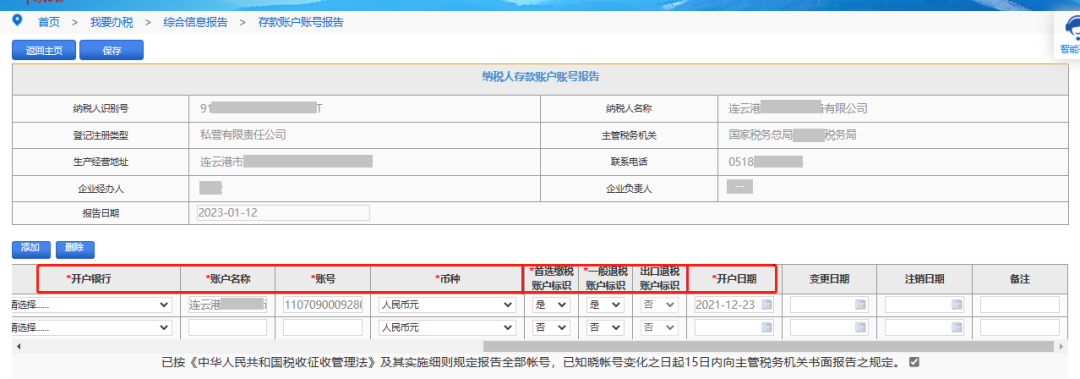
Task: Click the 变更日期 column header
Action: [x=829, y=279]
